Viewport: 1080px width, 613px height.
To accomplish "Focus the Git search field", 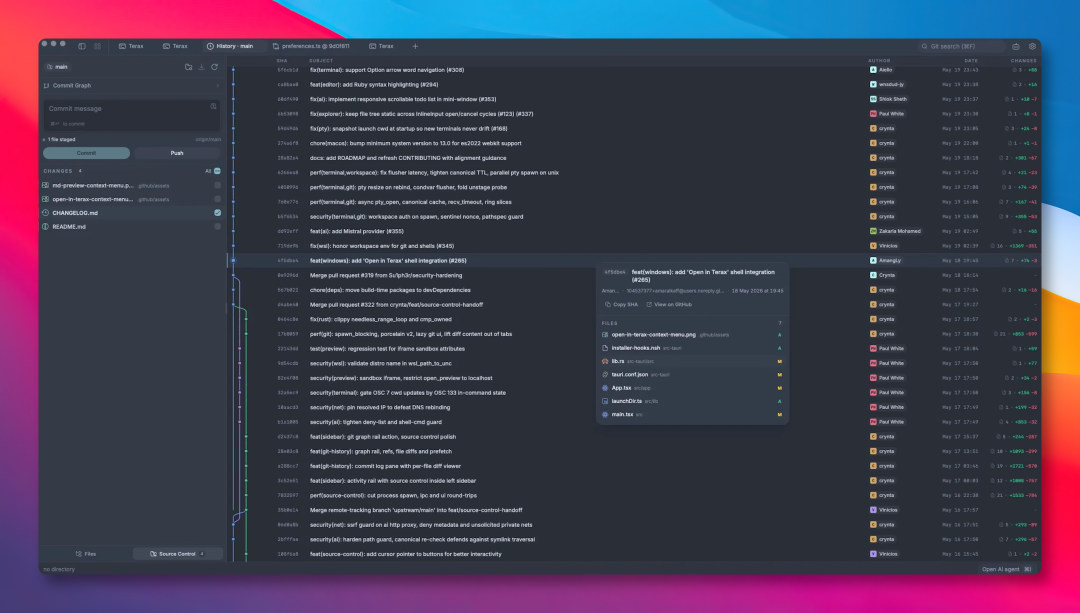I will [962, 46].
